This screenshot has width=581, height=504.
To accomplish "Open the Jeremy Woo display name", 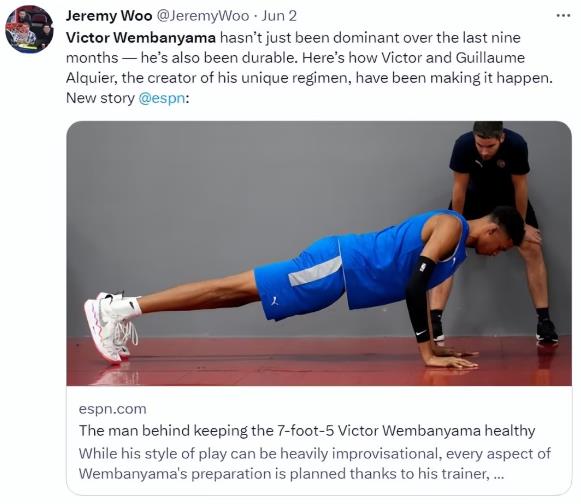I will coord(109,16).
